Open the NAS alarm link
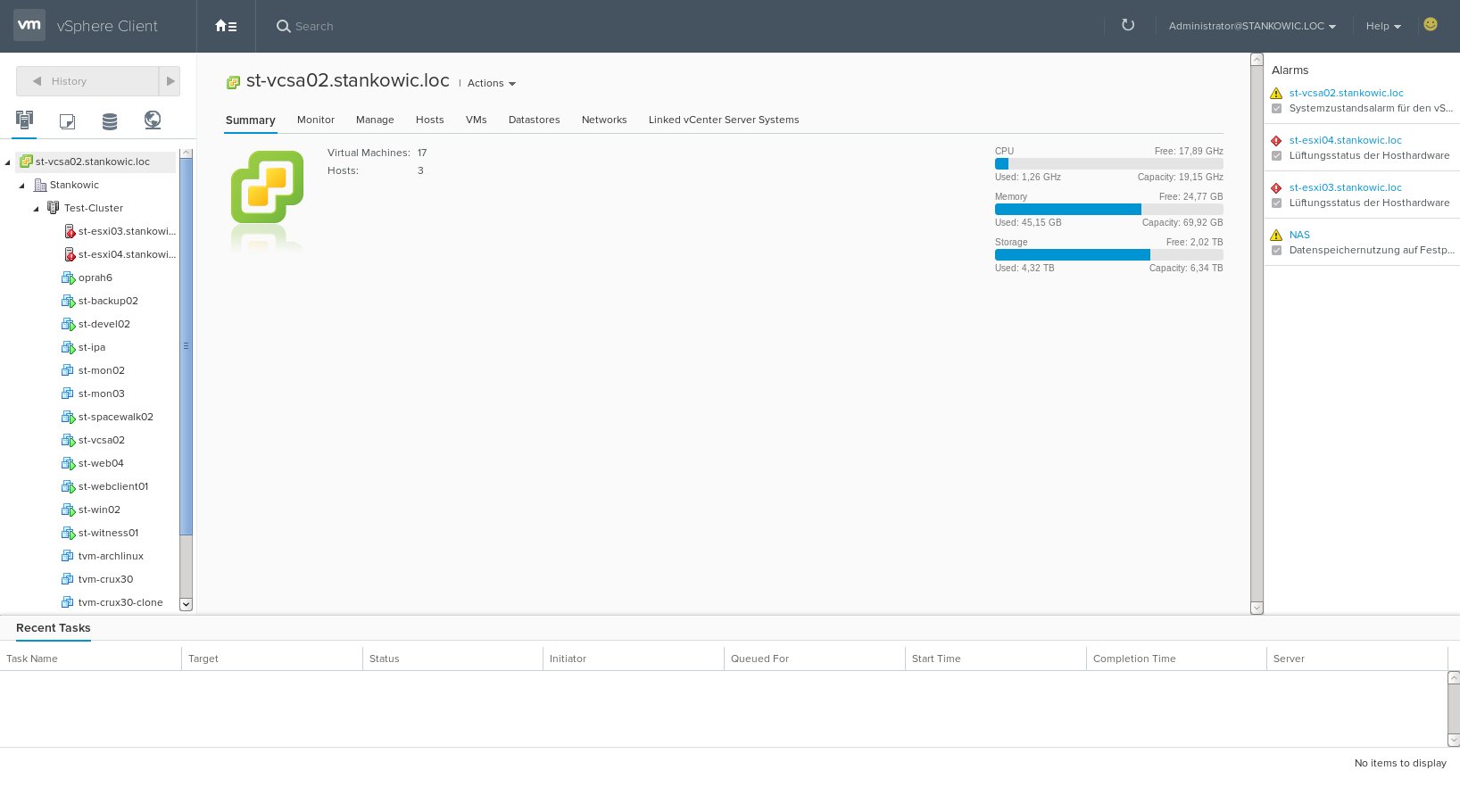The image size is (1460, 812). coord(1299,235)
